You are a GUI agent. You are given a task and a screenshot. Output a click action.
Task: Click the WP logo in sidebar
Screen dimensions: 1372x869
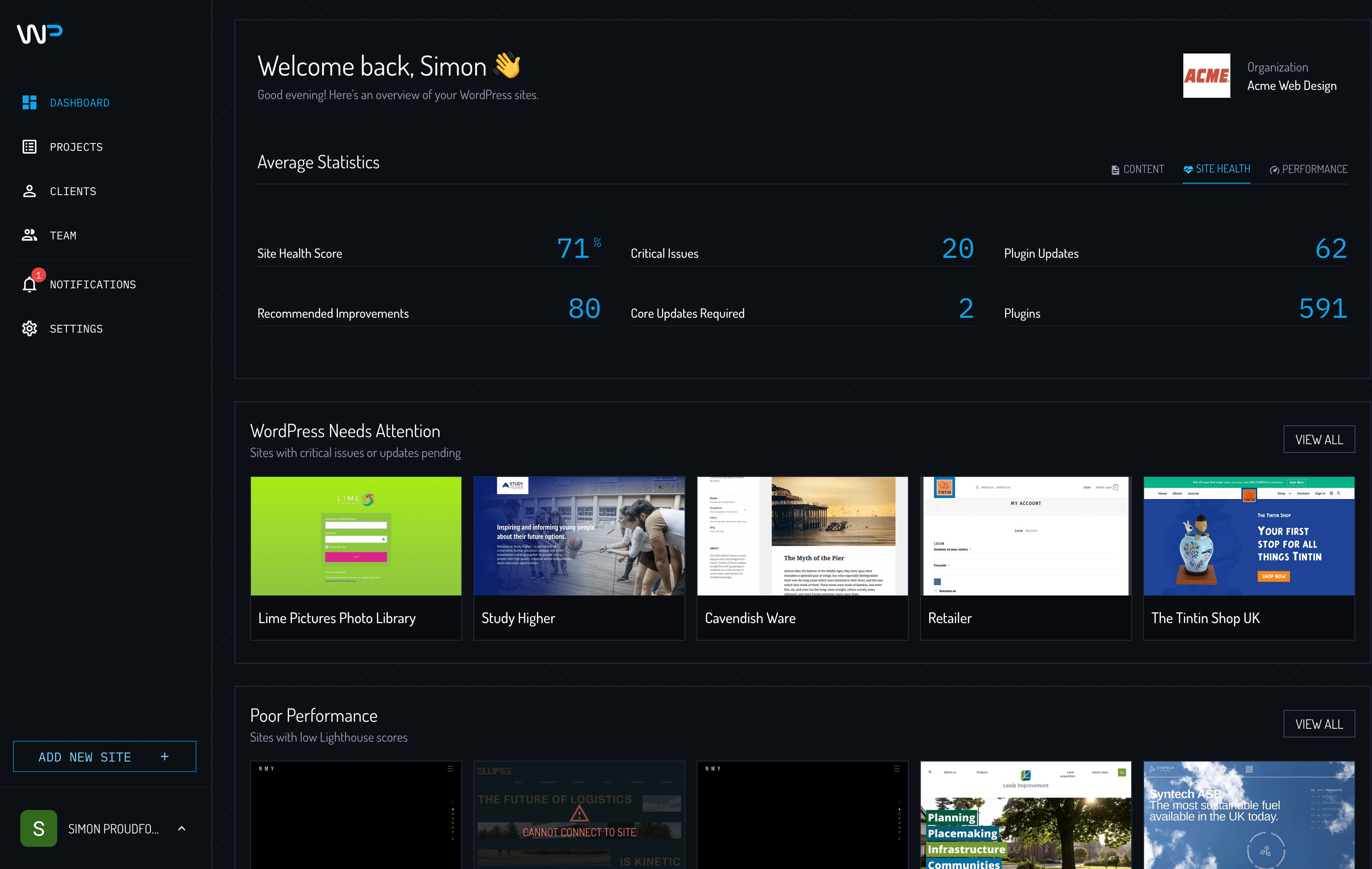click(x=39, y=34)
